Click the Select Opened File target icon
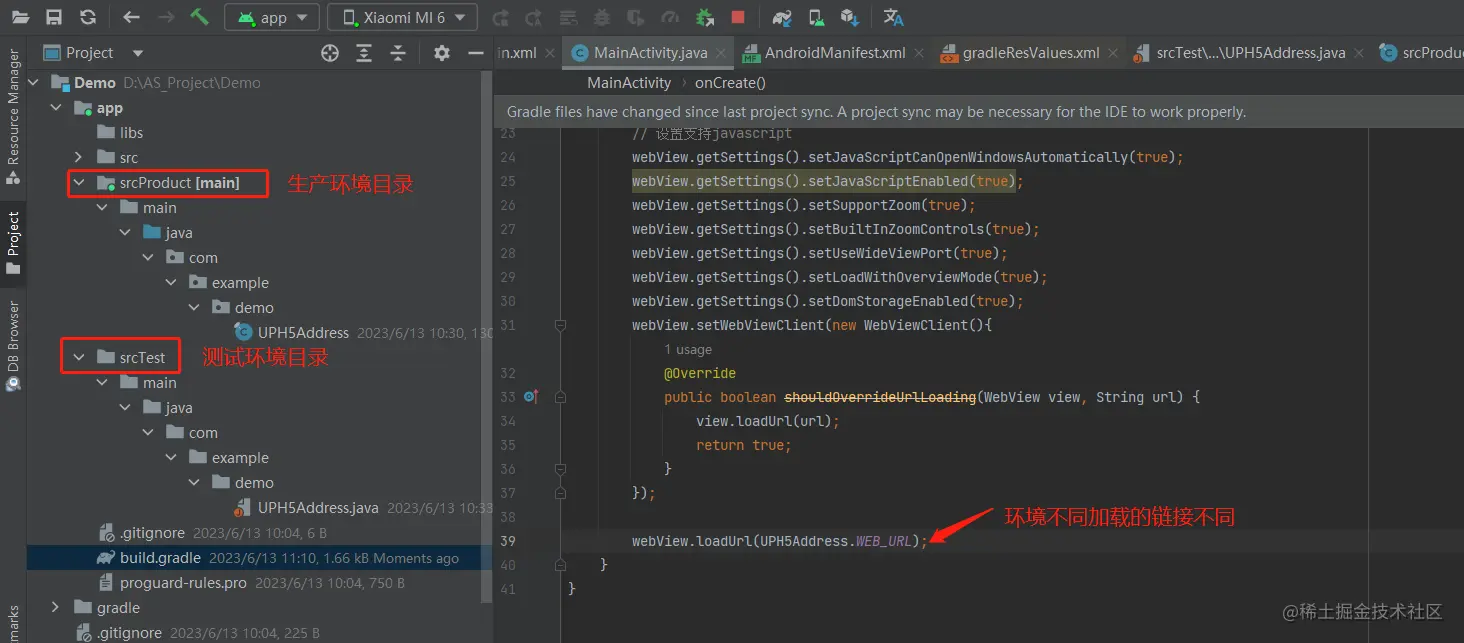The height and width of the screenshot is (643, 1464). pyautogui.click(x=330, y=53)
